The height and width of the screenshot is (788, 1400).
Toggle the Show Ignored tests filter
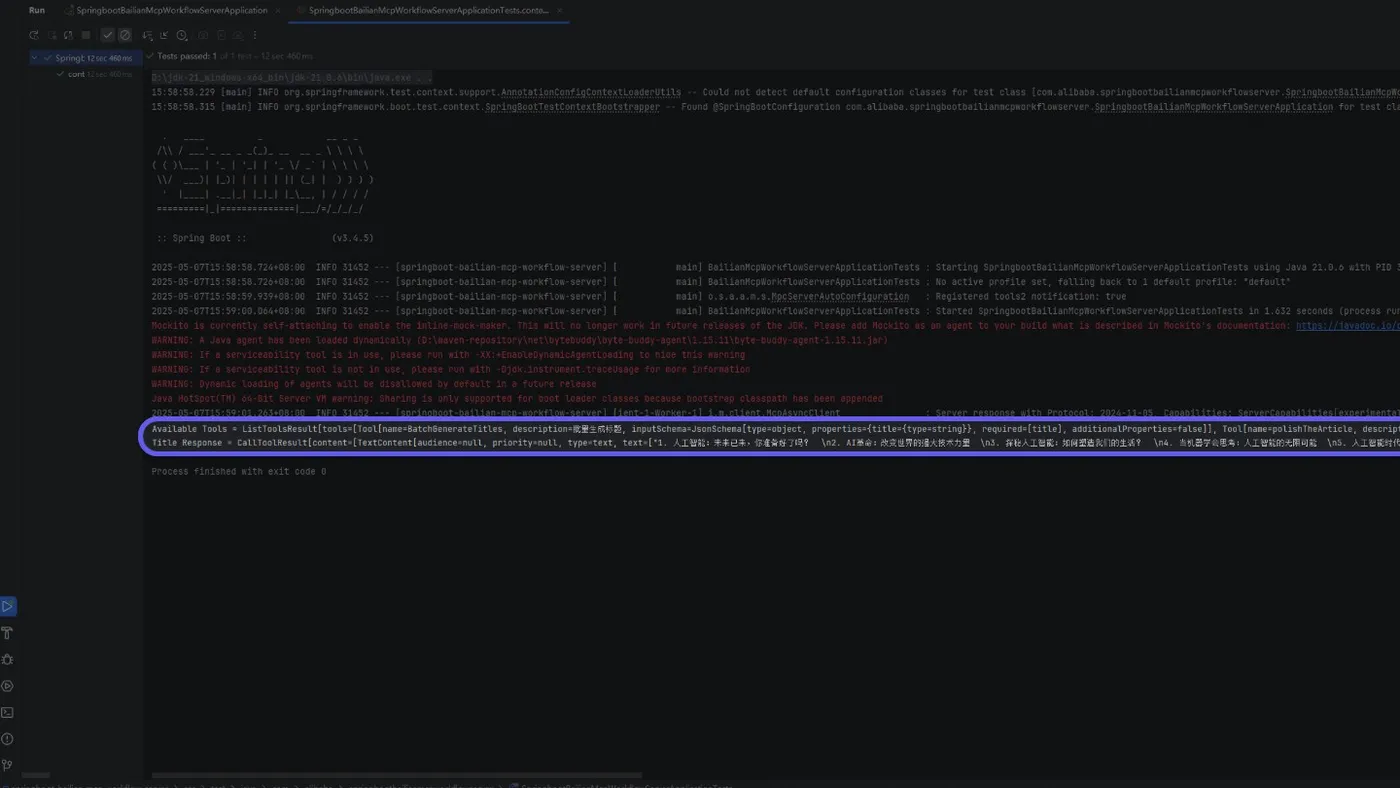click(125, 35)
